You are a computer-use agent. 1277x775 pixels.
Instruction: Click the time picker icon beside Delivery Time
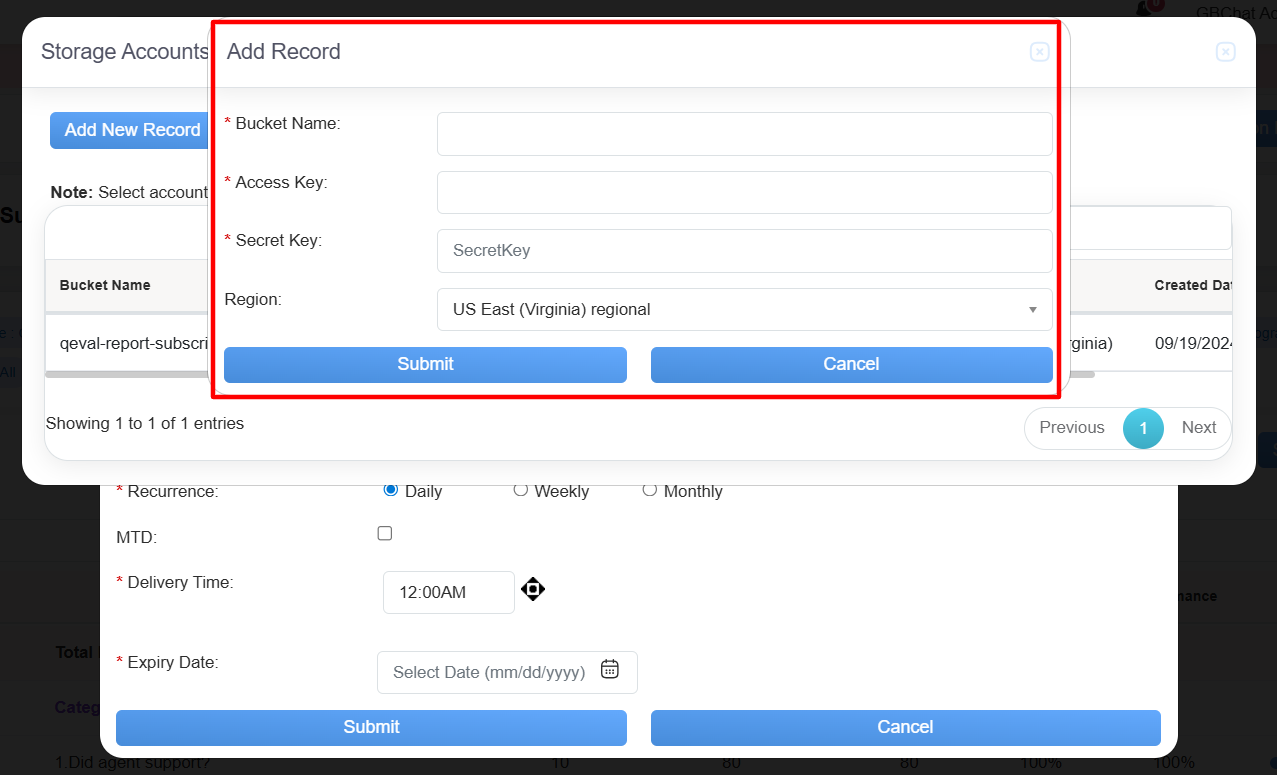[533, 589]
